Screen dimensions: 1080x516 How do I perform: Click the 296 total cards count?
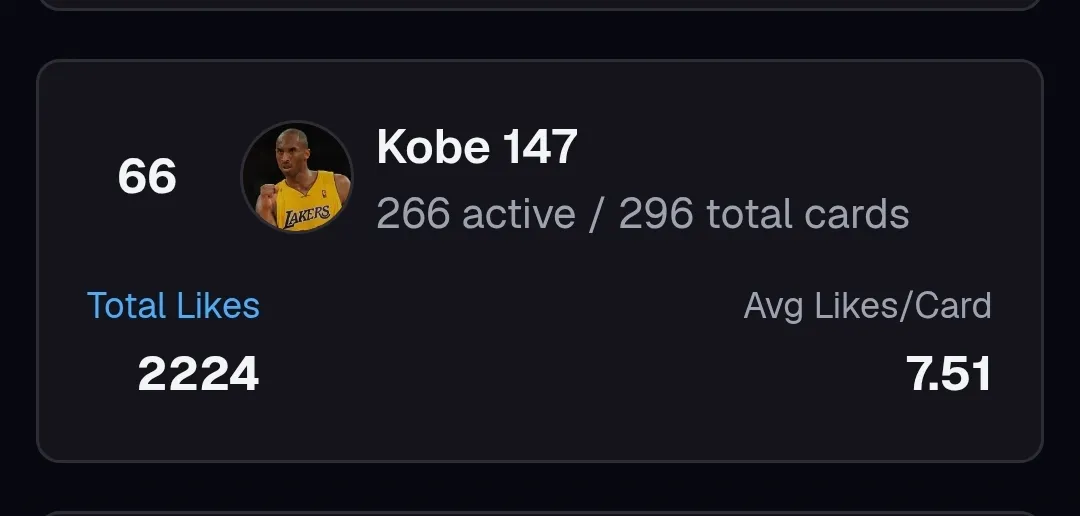pos(656,214)
